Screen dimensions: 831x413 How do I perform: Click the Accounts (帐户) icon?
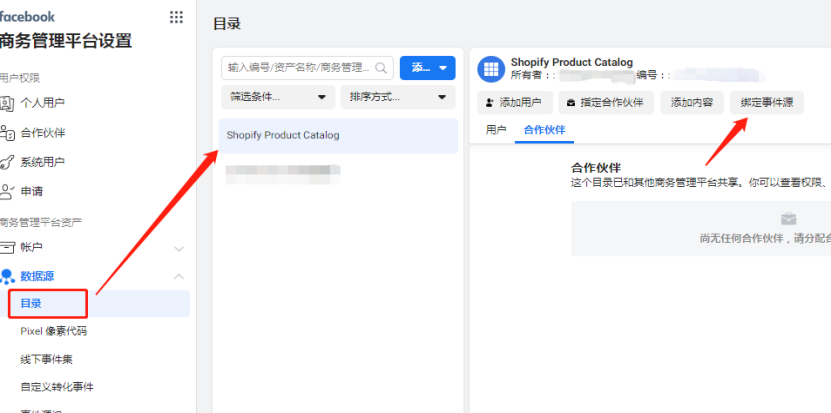(6, 247)
